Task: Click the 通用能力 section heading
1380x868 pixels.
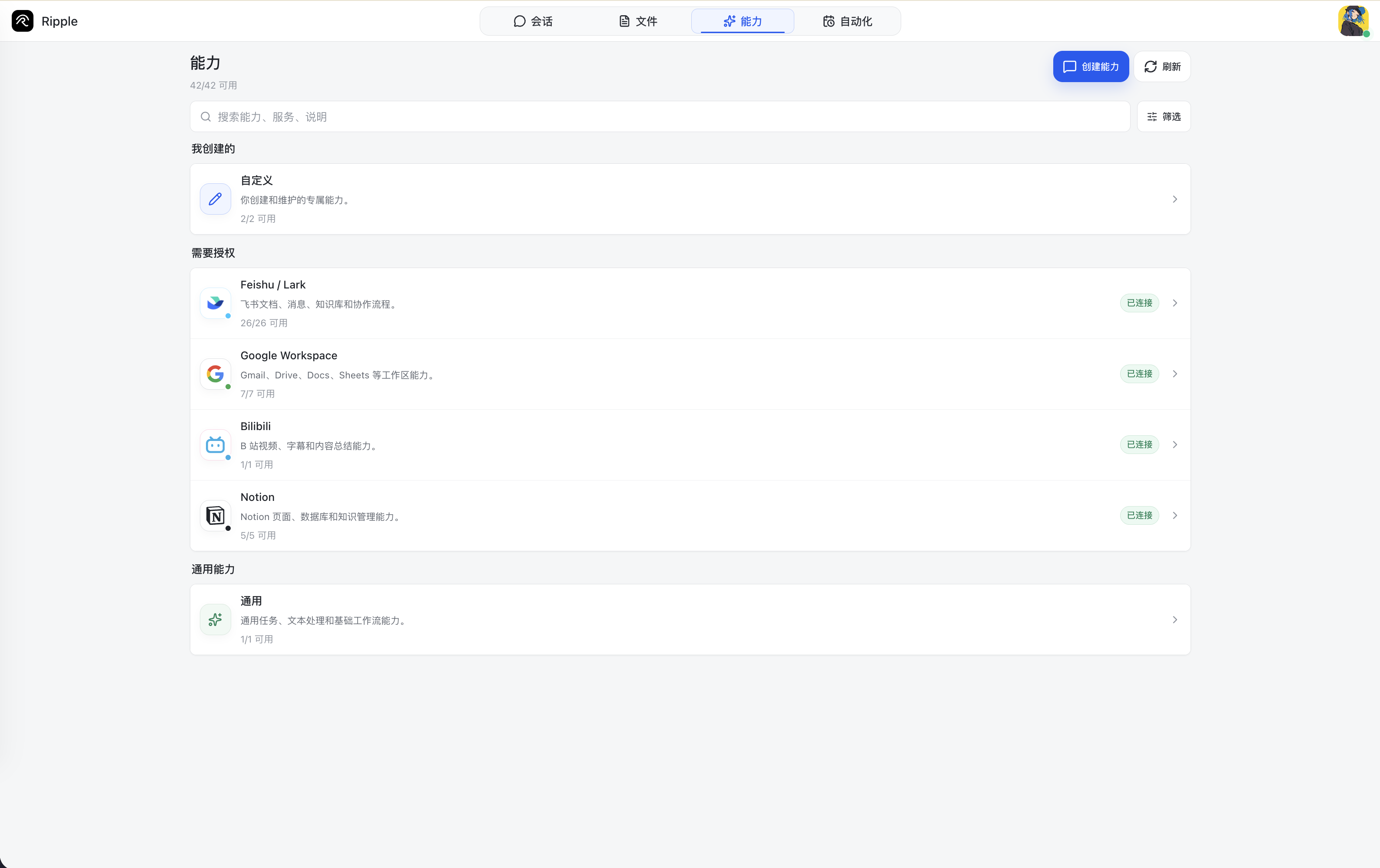Action: coord(213,570)
